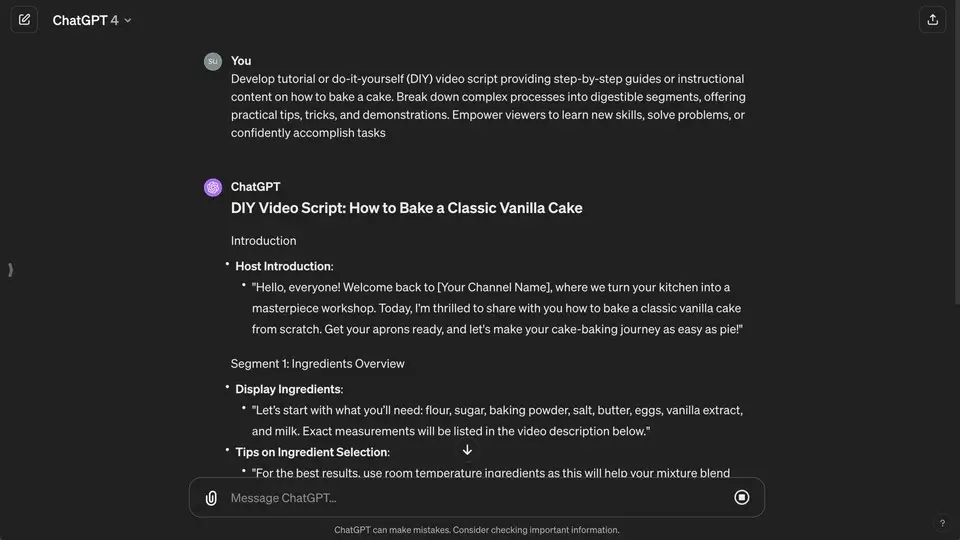Stop generating the response
This screenshot has width=960, height=540.
click(x=742, y=497)
